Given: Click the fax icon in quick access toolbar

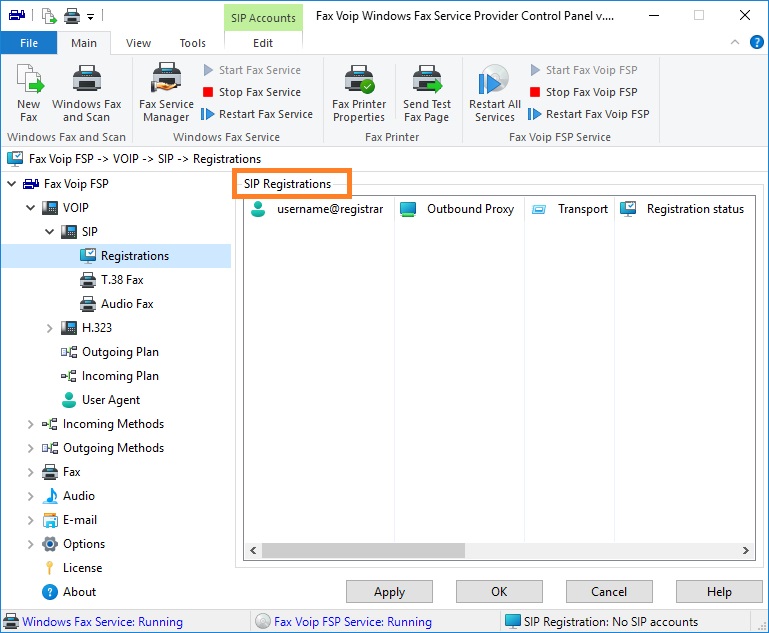Looking at the screenshot, I should pos(17,16).
